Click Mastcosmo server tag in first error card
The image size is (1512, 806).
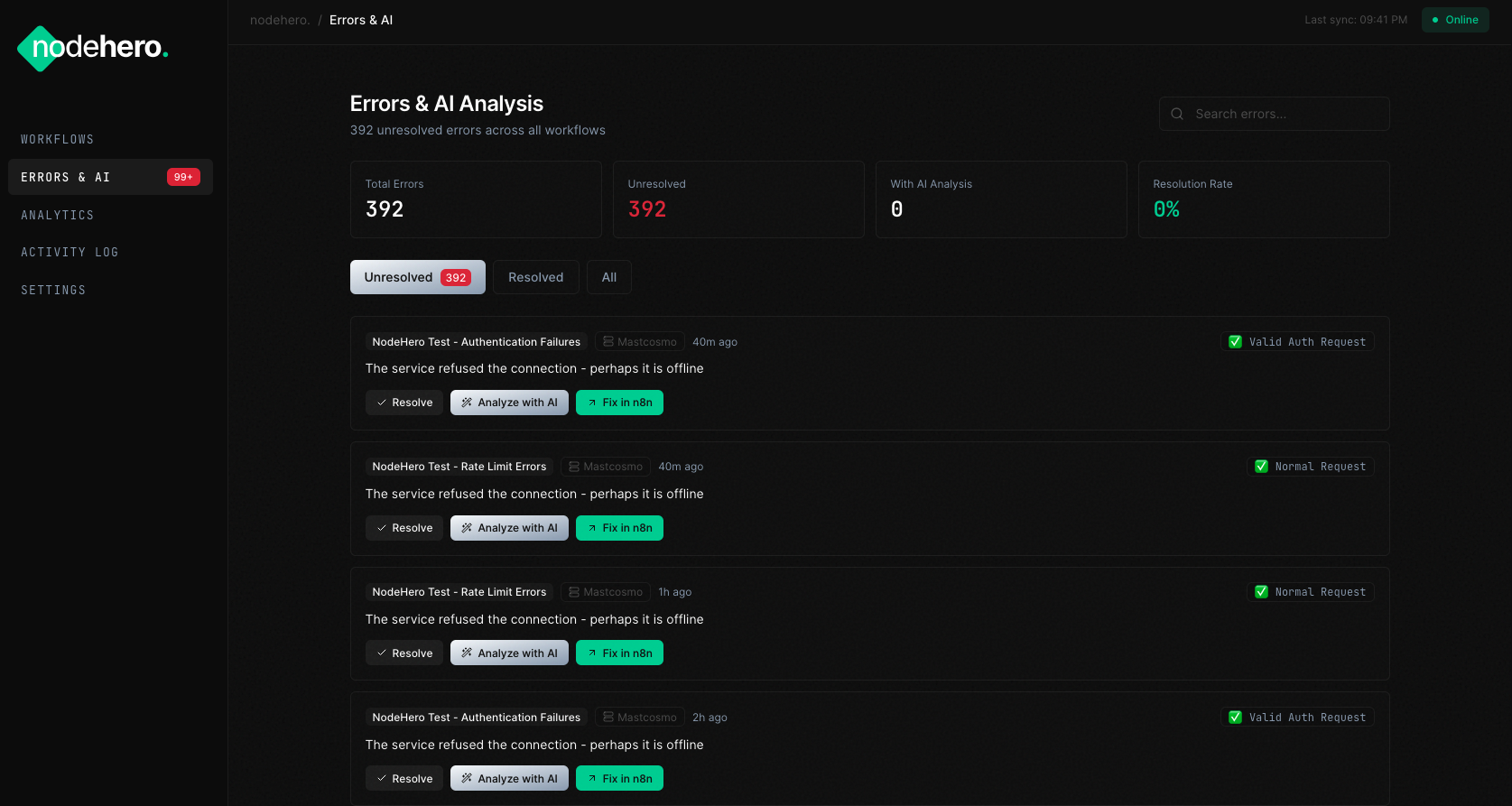[x=640, y=342]
